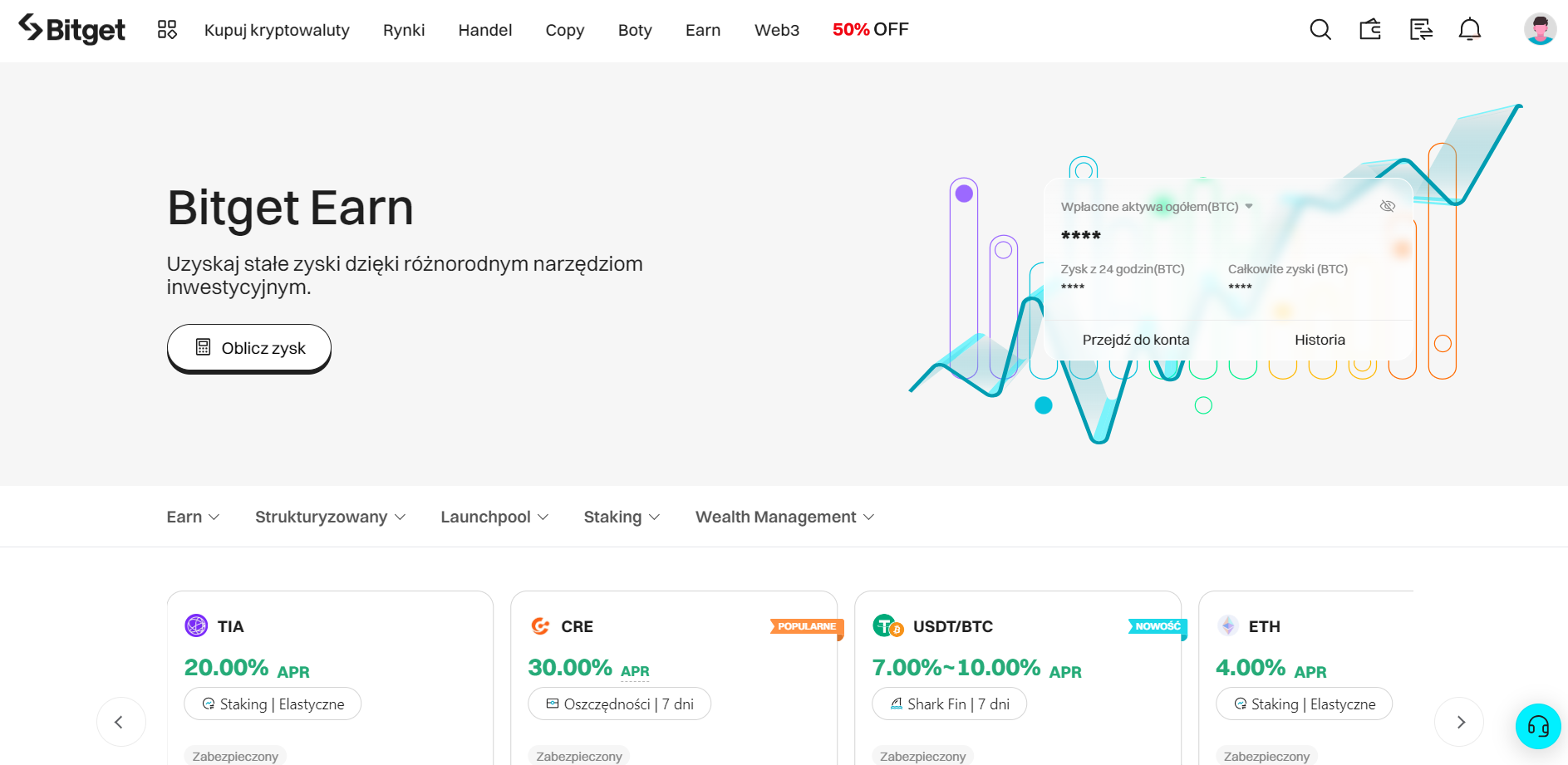Open the orders list icon
The image size is (1568, 765).
(x=1421, y=30)
